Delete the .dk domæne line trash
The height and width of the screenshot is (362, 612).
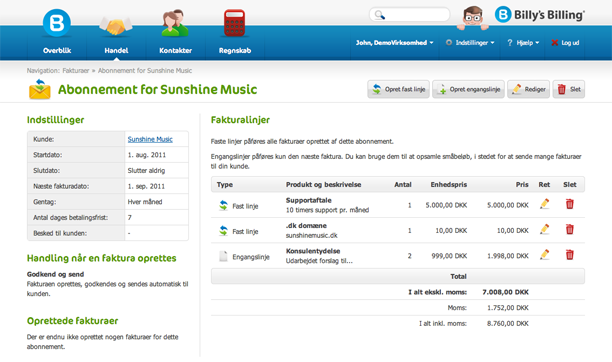(x=569, y=229)
